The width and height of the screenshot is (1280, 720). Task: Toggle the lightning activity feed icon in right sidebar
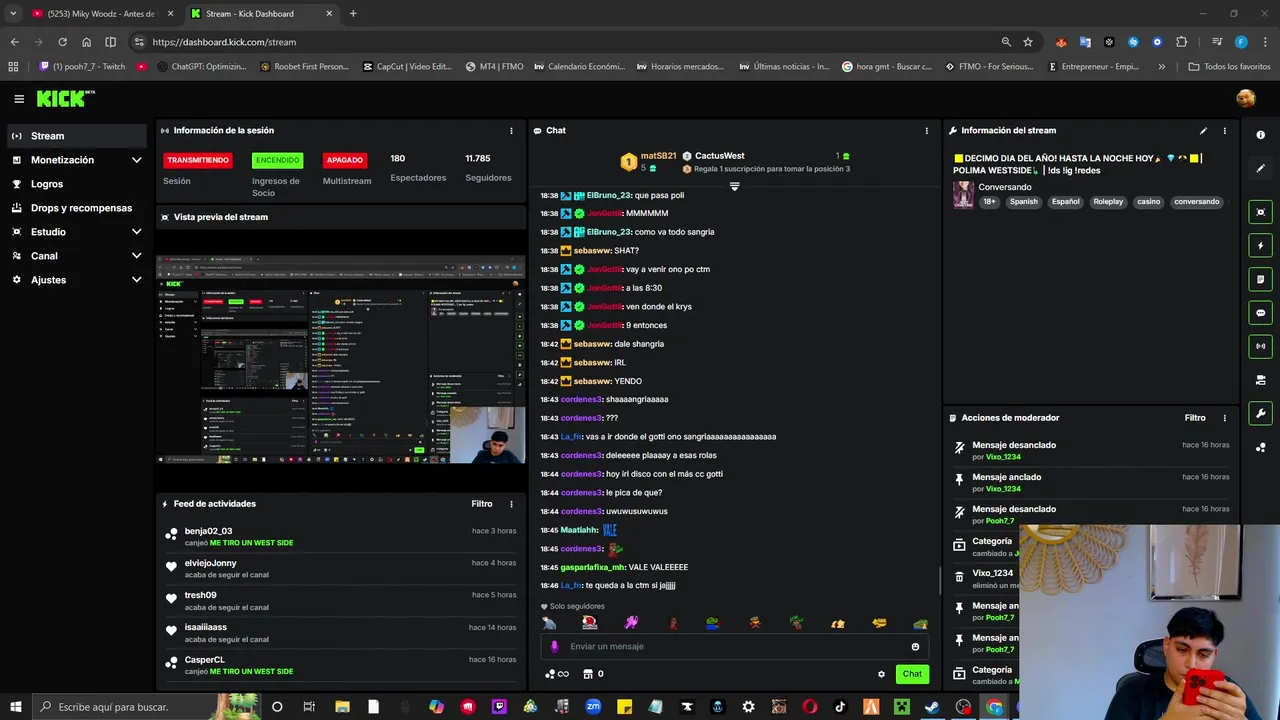[x=1260, y=246]
